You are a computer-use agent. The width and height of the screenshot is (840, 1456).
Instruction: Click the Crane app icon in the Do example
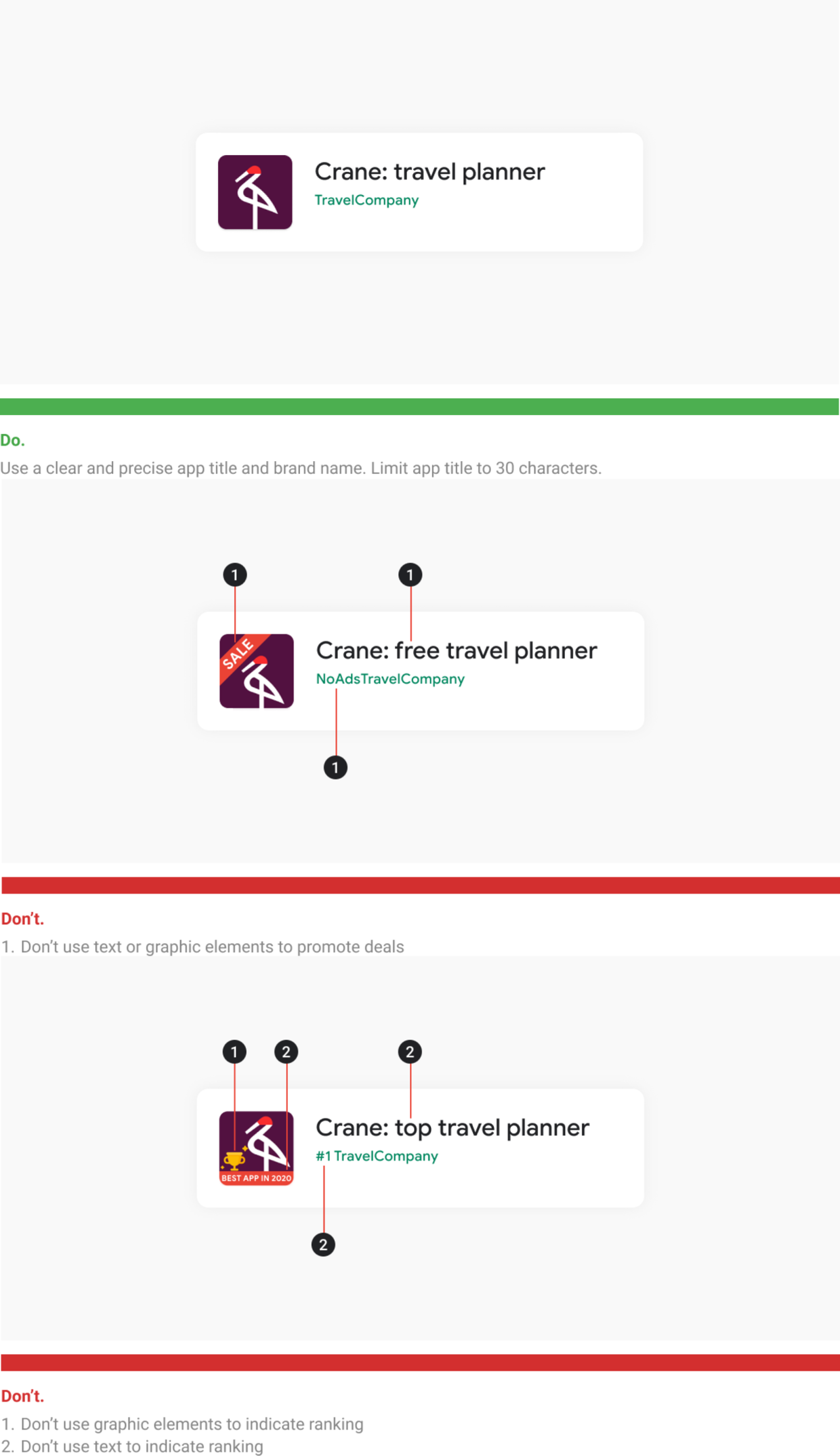point(255,192)
